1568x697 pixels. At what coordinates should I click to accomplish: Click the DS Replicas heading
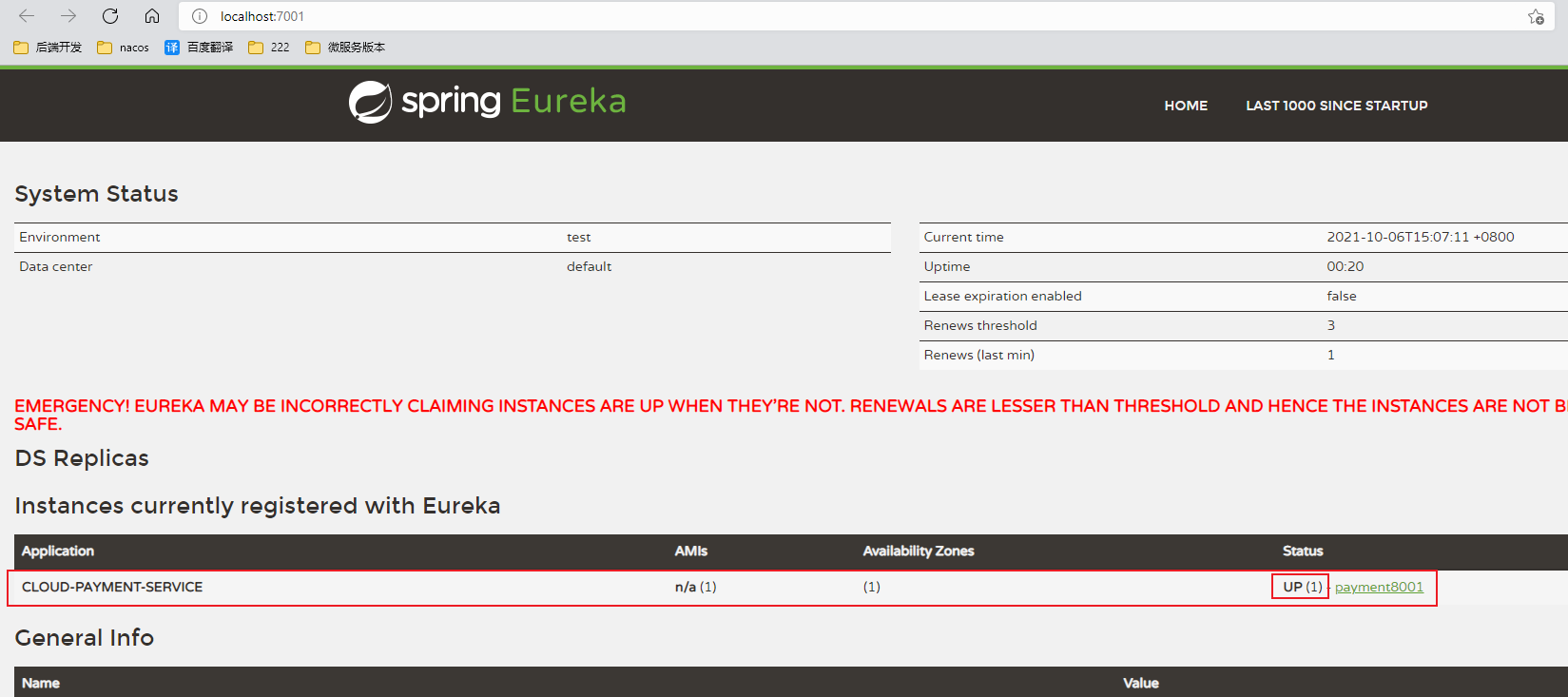[x=82, y=458]
